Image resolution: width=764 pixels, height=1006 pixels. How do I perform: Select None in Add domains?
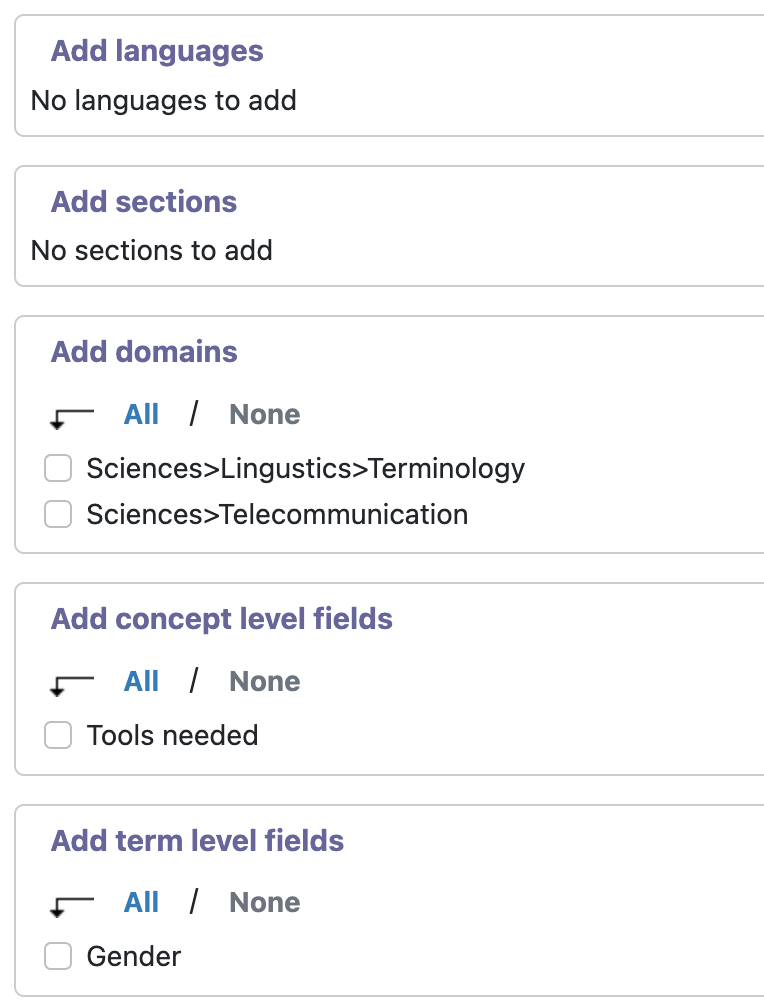pos(264,414)
